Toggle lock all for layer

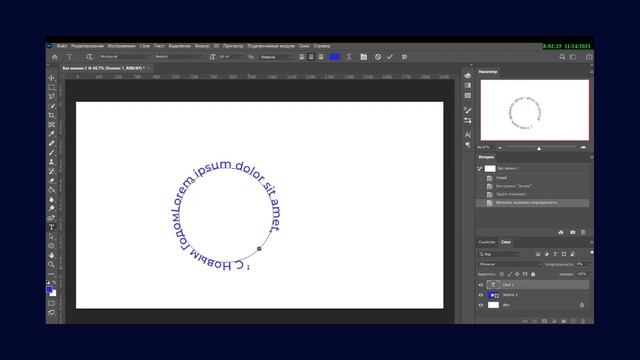pos(533,274)
